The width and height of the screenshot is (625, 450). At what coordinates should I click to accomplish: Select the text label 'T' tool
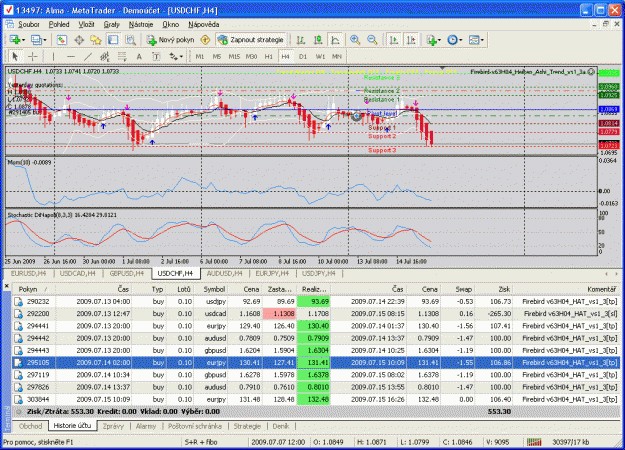pyautogui.click(x=156, y=57)
